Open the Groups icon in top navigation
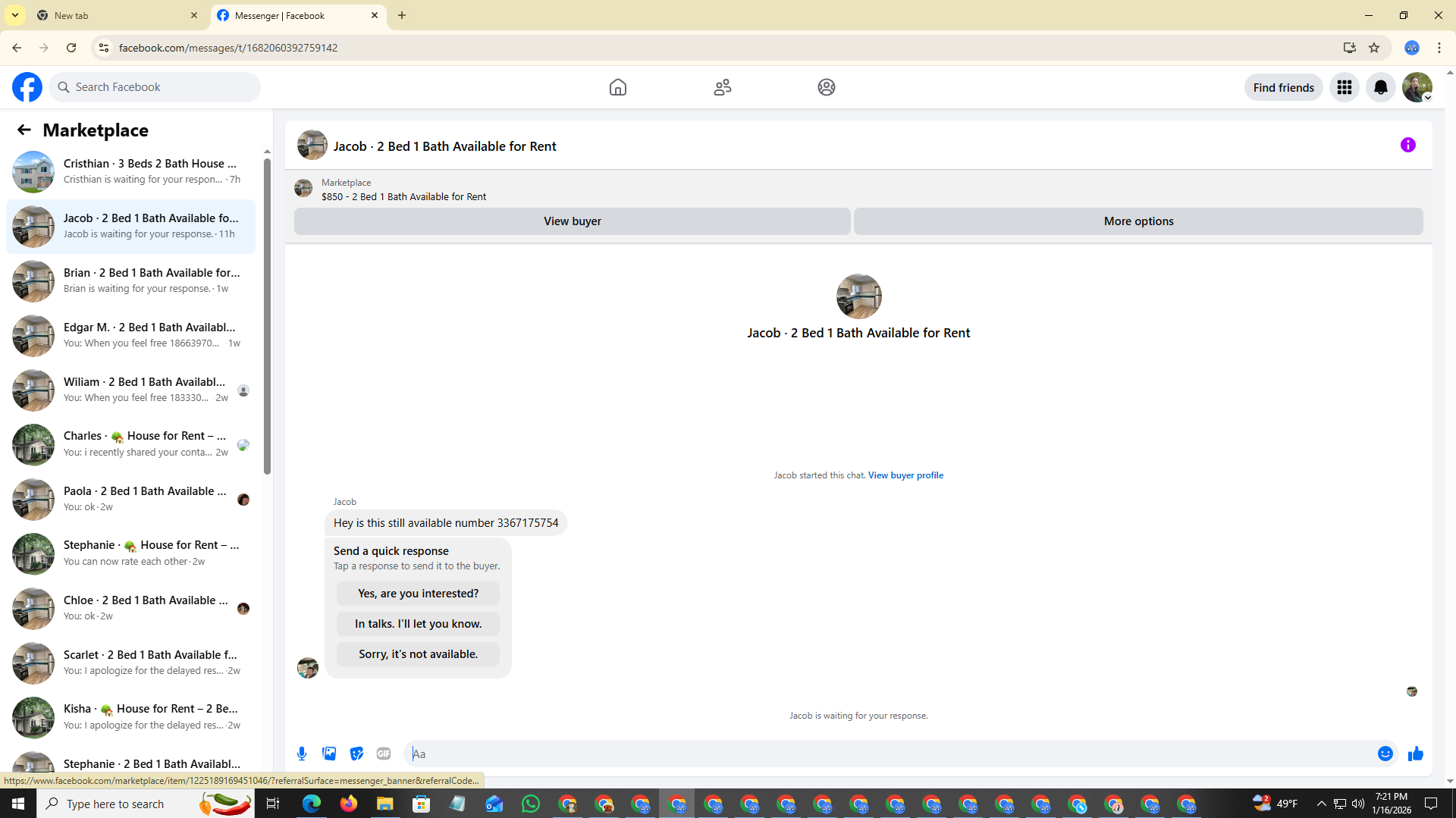 827,87
